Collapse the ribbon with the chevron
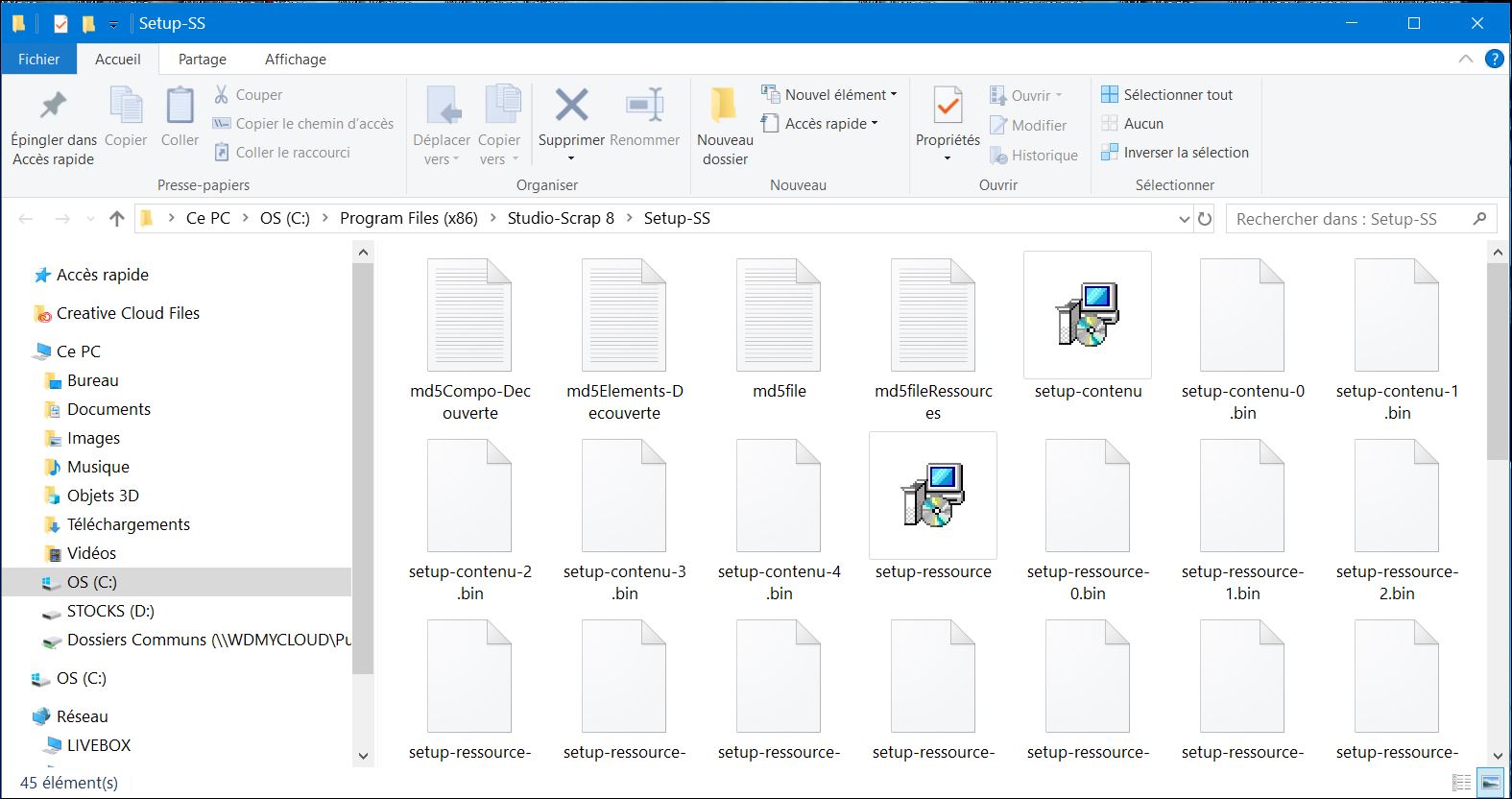Screen dimensions: 1512x799 [x=1465, y=59]
